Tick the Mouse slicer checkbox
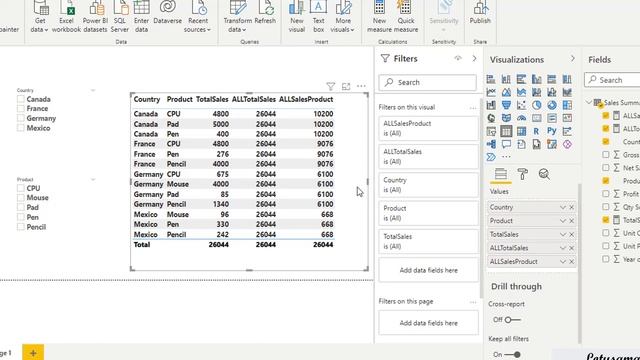640x360 pixels. (x=21, y=198)
